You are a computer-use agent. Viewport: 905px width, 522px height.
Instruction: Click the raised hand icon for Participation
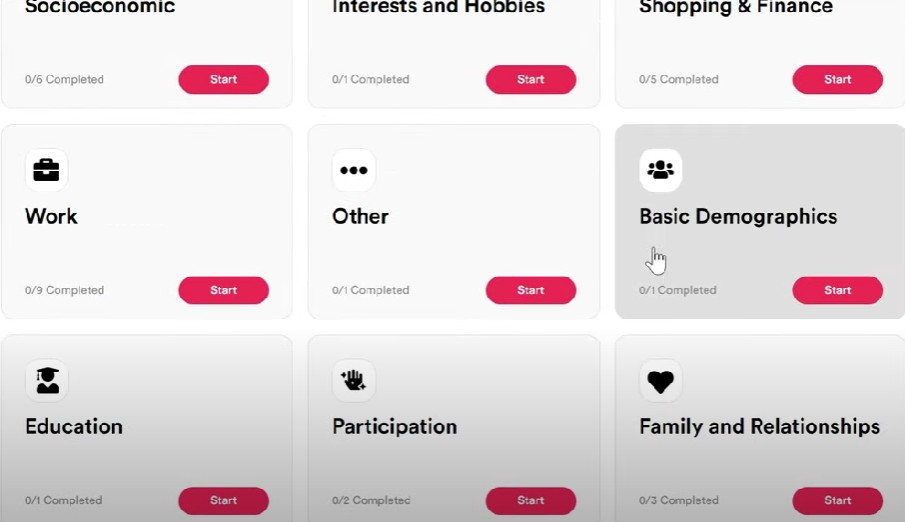coord(354,381)
